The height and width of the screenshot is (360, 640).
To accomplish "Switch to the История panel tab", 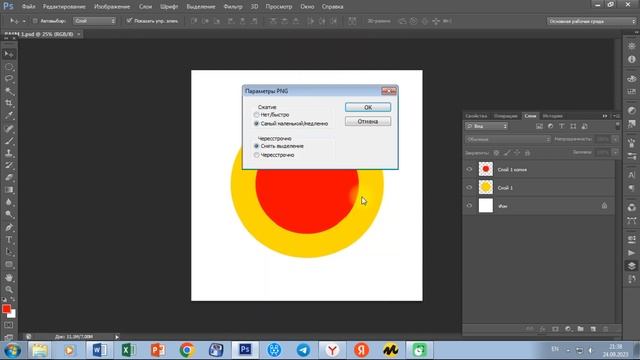I will click(552, 116).
